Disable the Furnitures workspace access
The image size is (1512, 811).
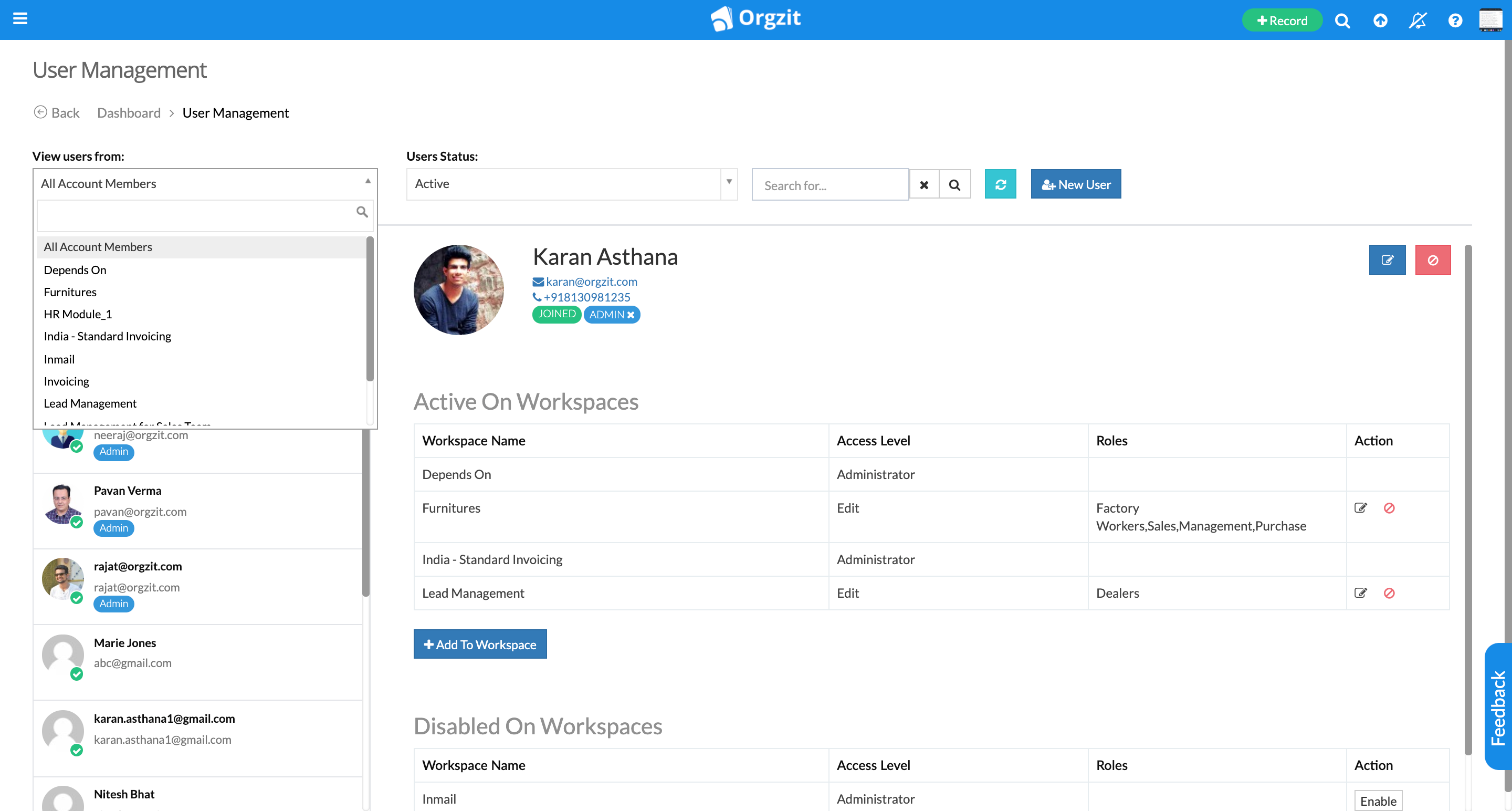coord(1389,508)
